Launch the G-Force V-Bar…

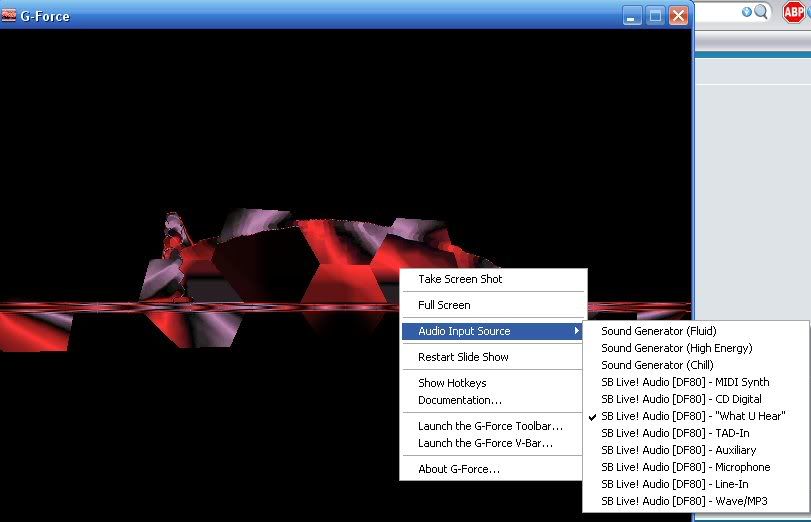tap(492, 443)
